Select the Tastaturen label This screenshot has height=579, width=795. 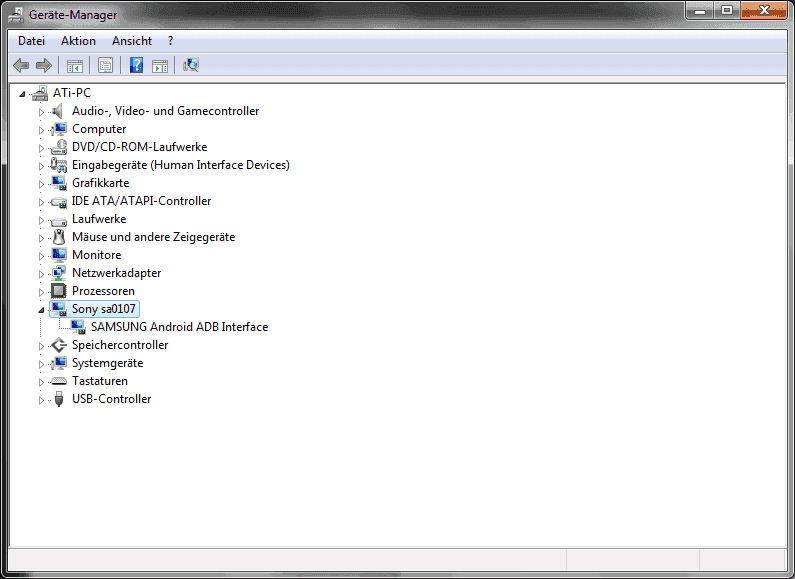point(100,381)
